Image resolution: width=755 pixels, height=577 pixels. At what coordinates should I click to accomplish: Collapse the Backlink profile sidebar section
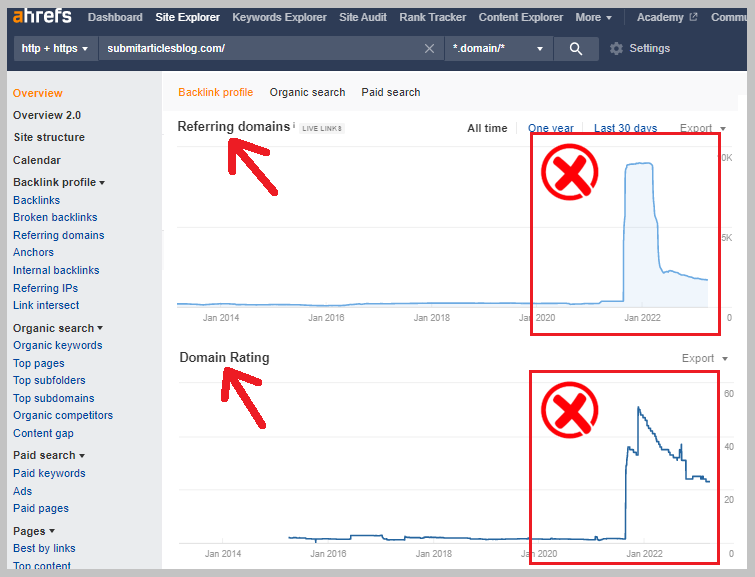coord(59,182)
